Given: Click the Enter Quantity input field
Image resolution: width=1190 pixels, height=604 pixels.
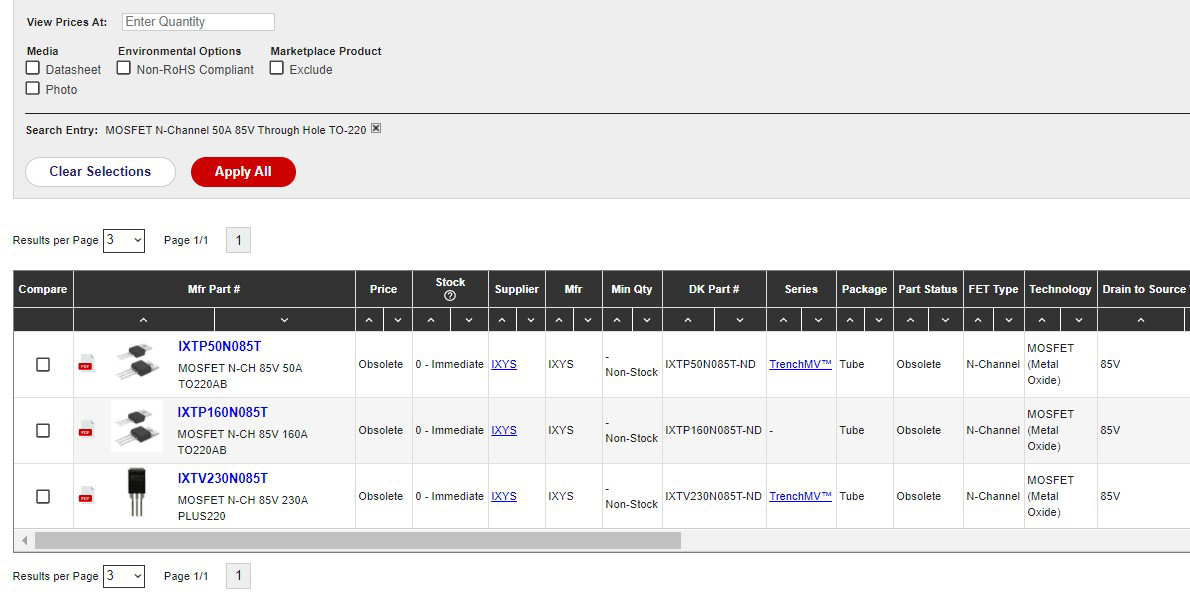Looking at the screenshot, I should coord(198,22).
